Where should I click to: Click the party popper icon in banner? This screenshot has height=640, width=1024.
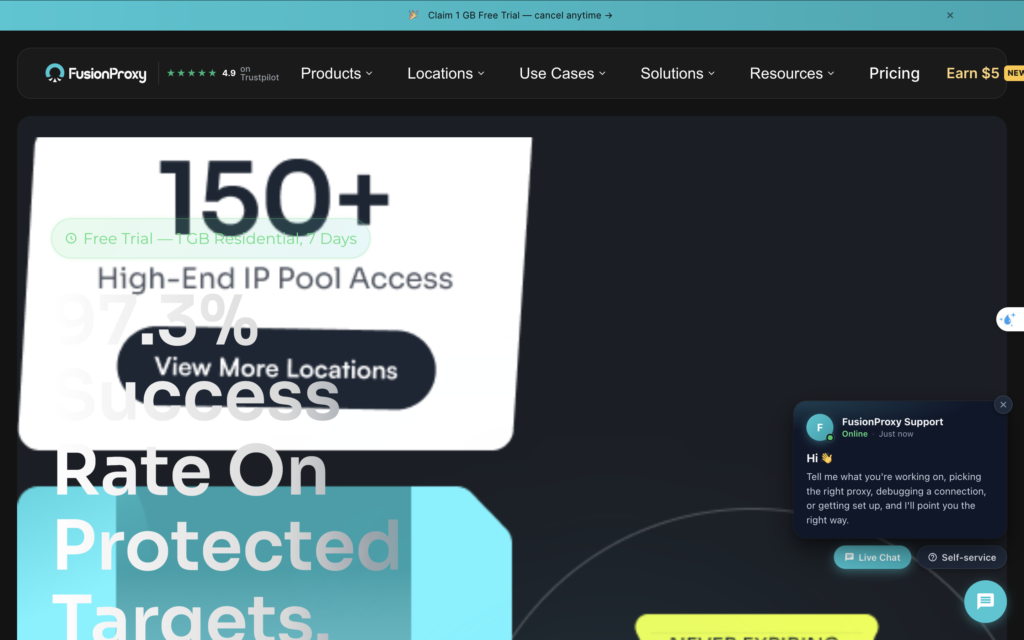413,15
